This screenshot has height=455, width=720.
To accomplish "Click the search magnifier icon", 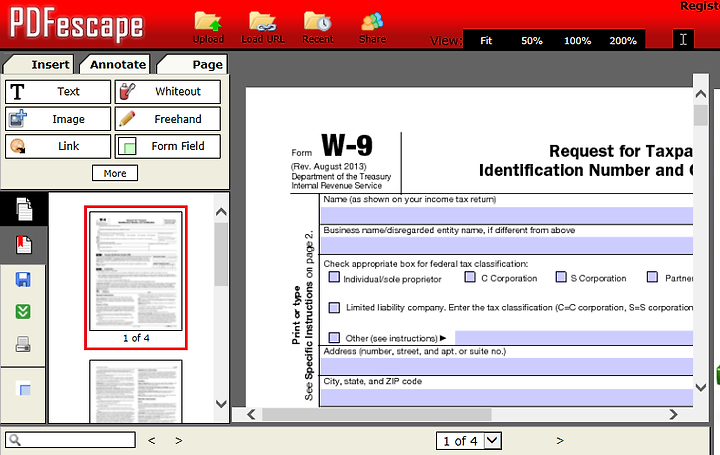I will 15,440.
